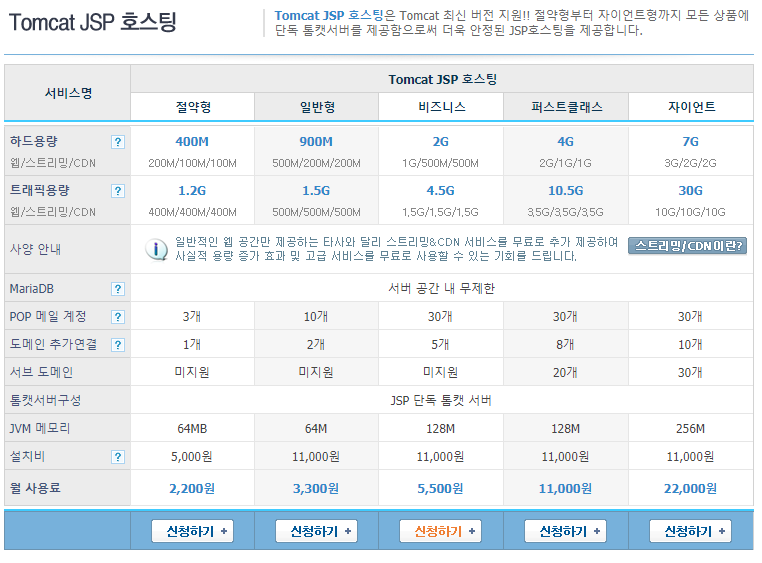762x563 pixels.
Task: Click help icon beside 도메인 추가연결
Action: pos(118,345)
